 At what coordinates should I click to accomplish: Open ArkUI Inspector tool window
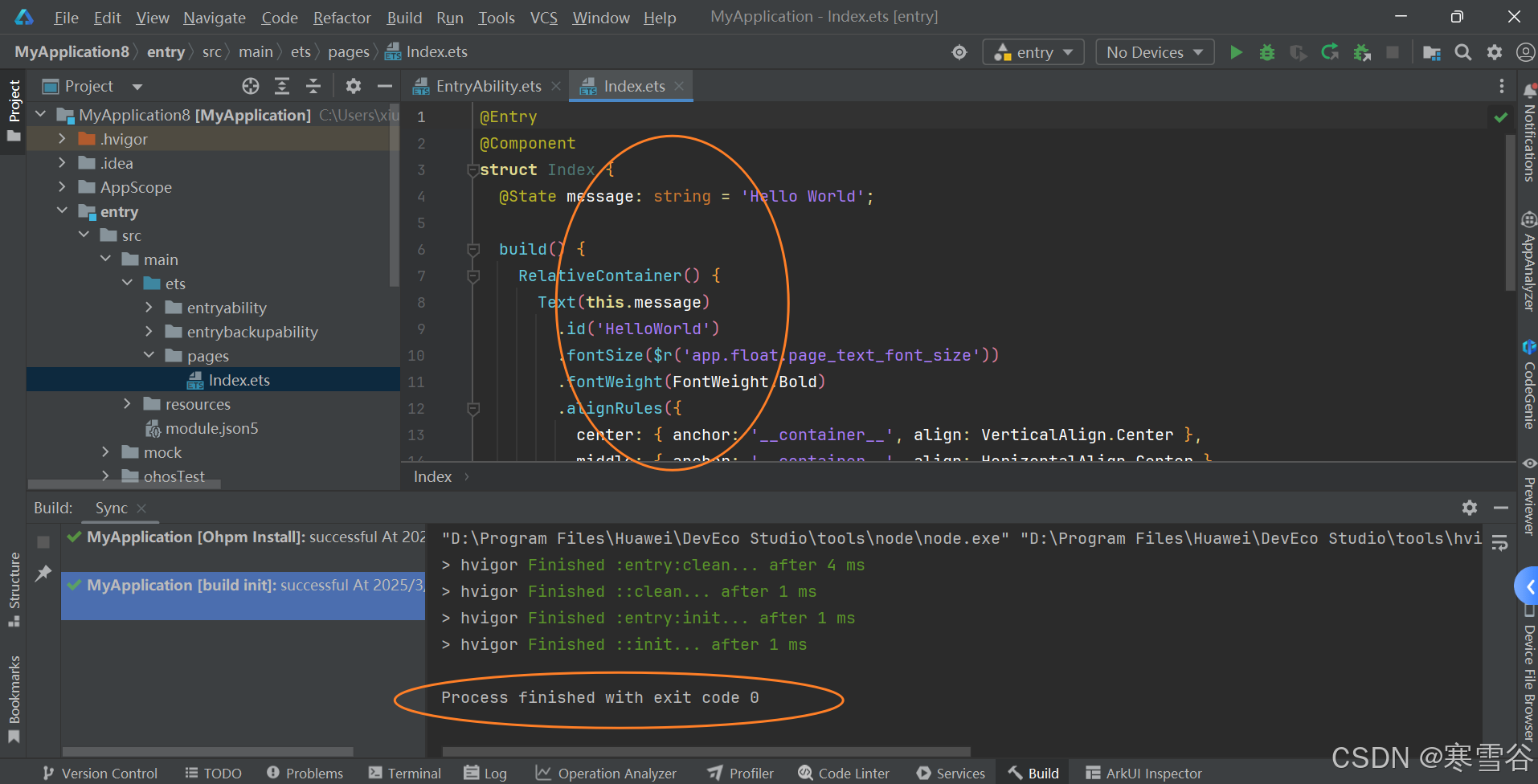pyautogui.click(x=1143, y=773)
